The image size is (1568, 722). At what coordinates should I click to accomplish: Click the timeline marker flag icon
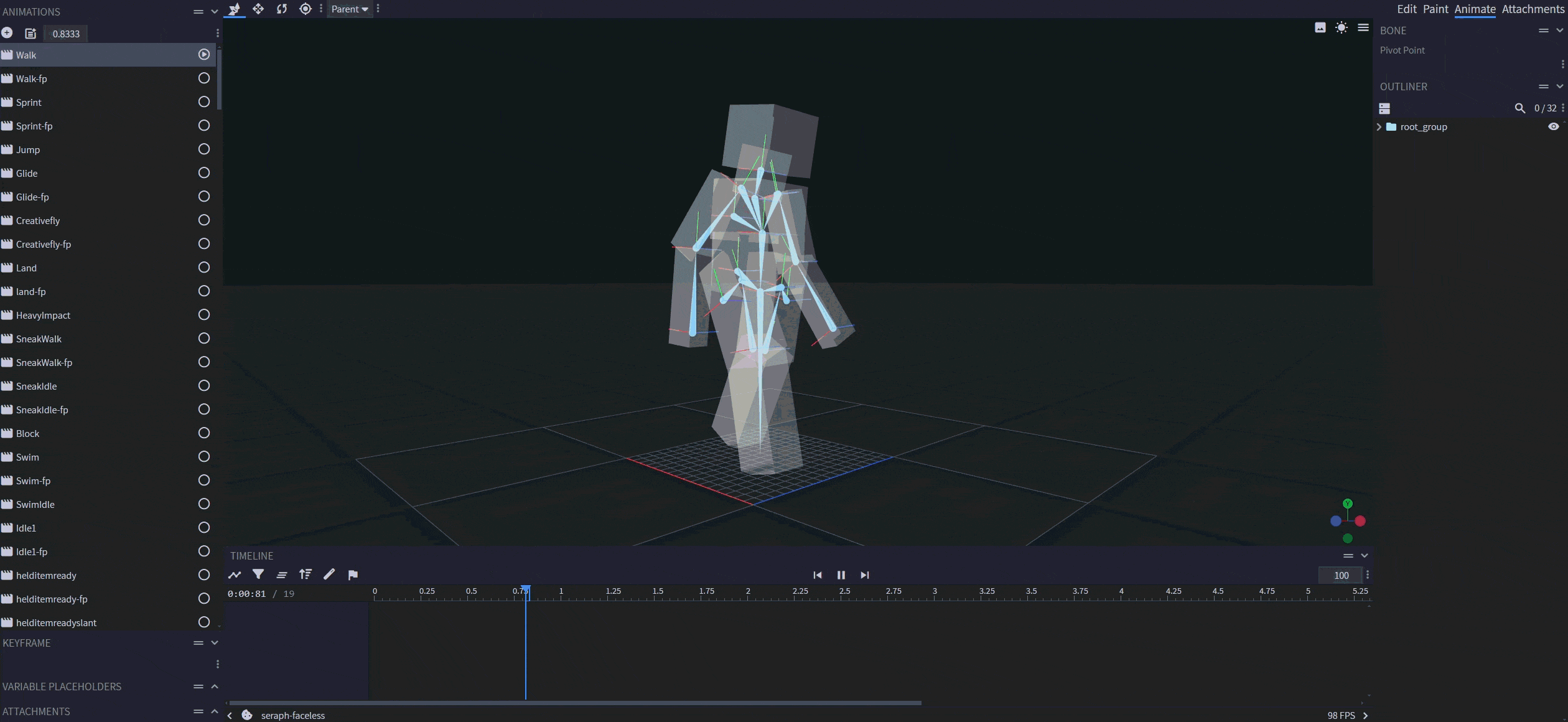(x=353, y=574)
